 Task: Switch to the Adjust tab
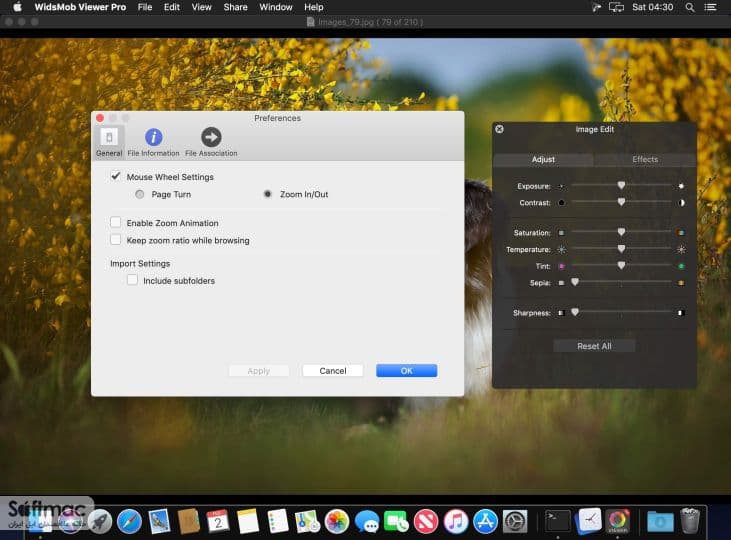click(x=543, y=159)
